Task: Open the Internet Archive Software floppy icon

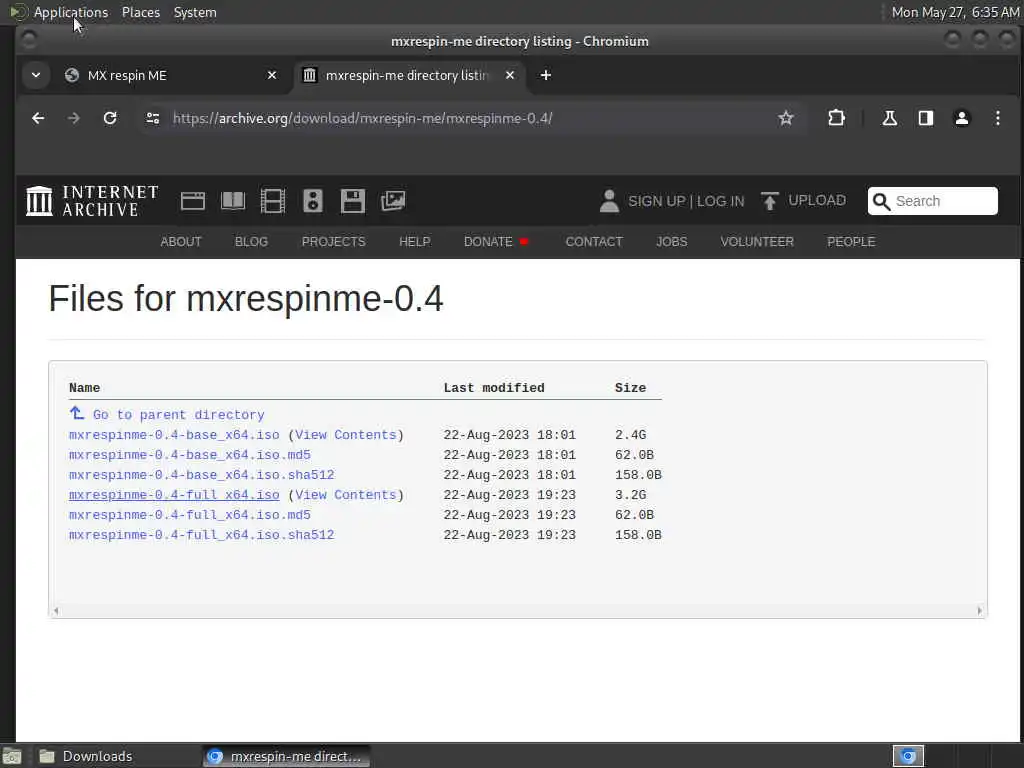Action: 353,201
